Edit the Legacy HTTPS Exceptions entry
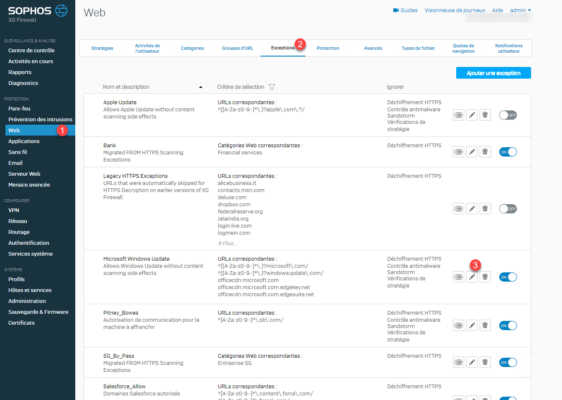 [x=472, y=209]
